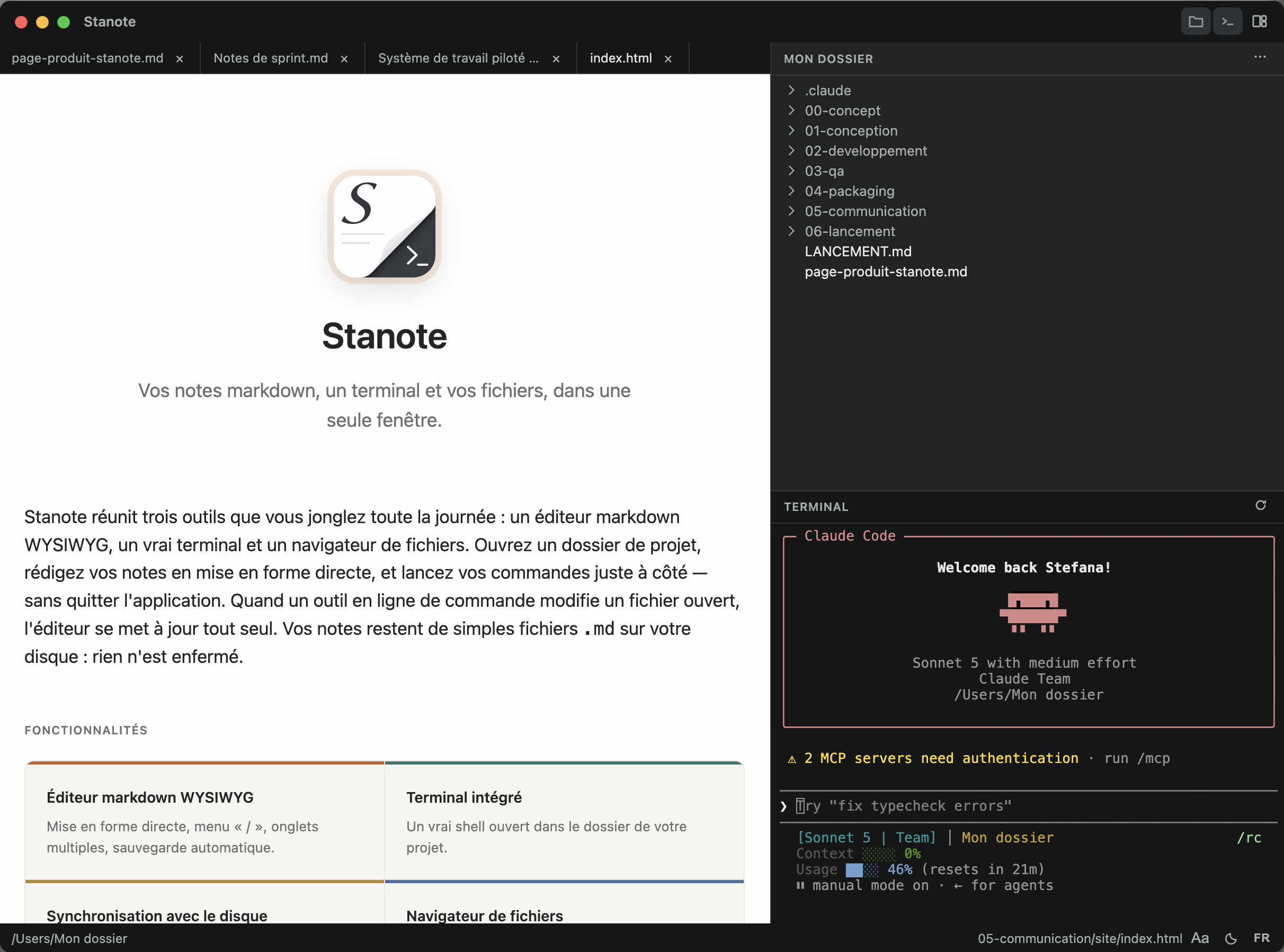This screenshot has width=1284, height=952.
Task: Close the page-produit-stanote.md tab
Action: (180, 59)
